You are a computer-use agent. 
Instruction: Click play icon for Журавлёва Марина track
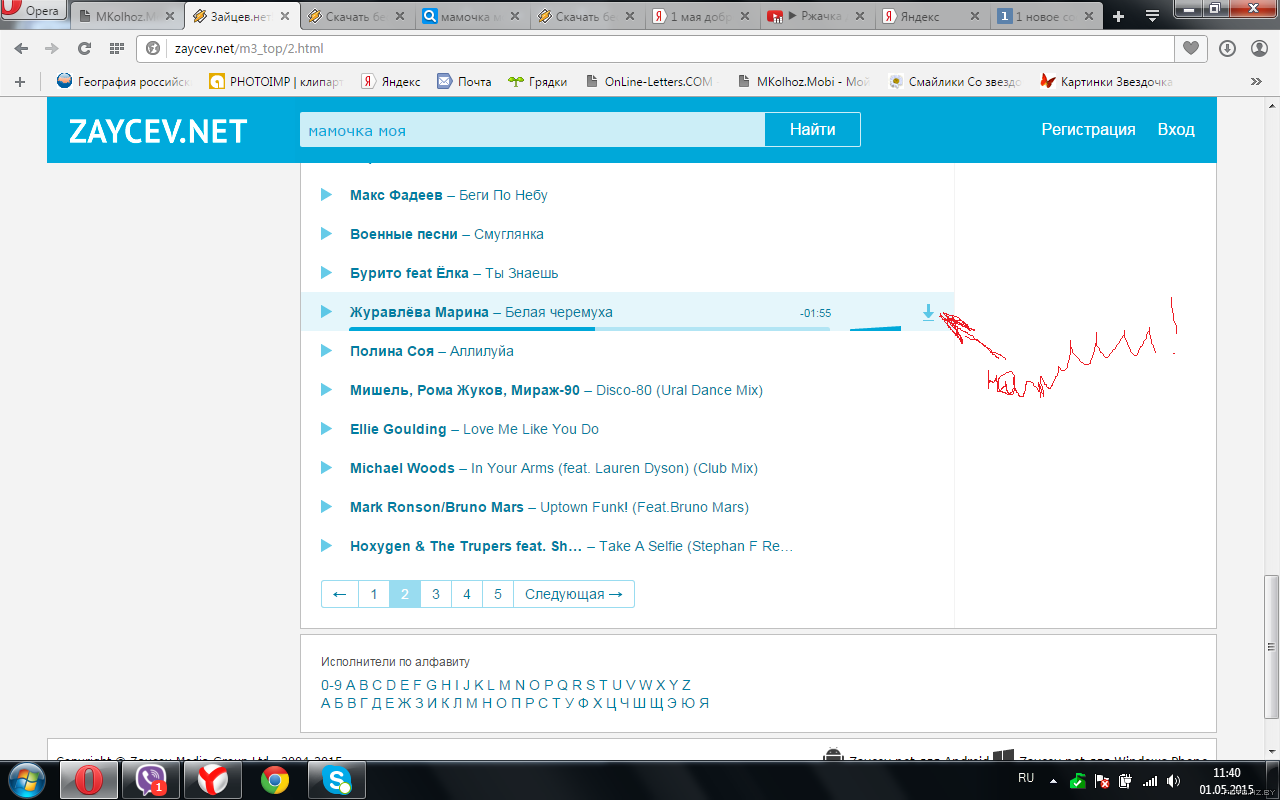coord(326,312)
